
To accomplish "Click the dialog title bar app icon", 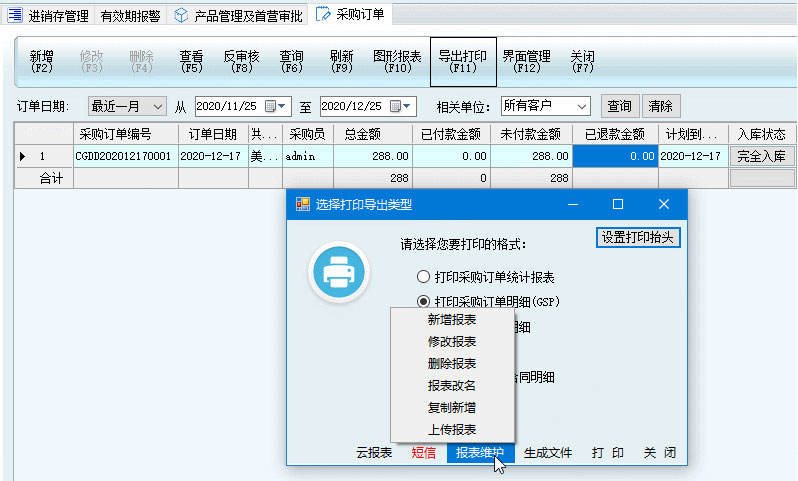I will pos(302,204).
